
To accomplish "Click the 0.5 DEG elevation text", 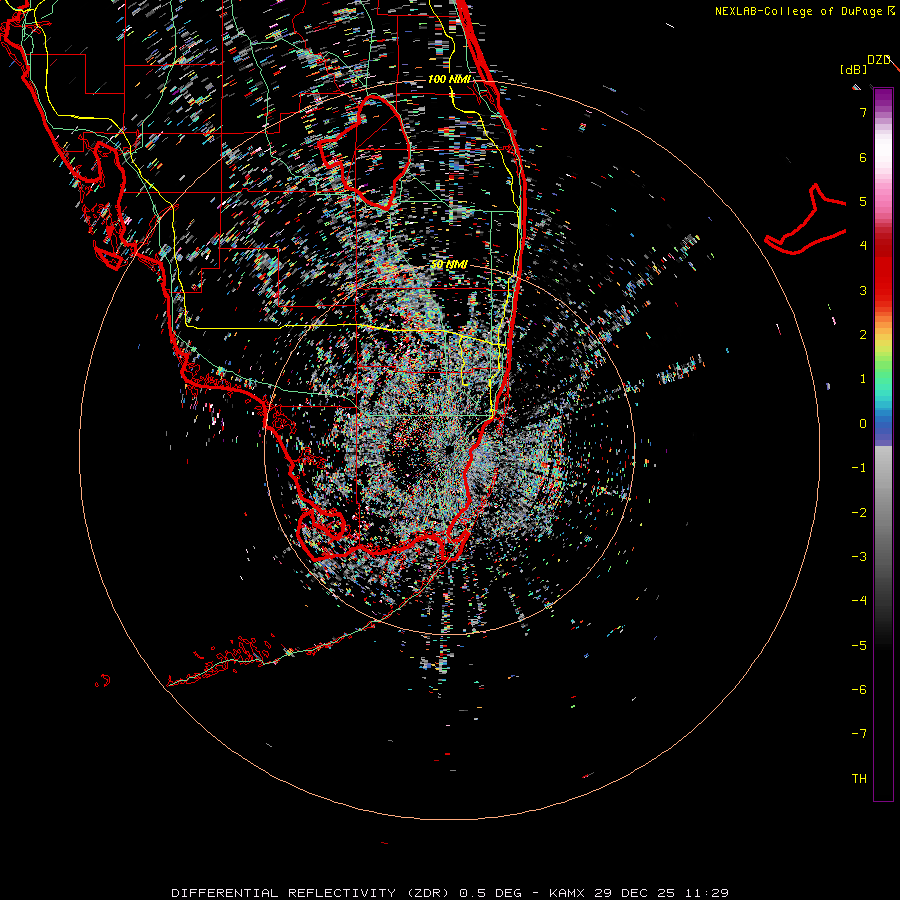I will tap(491, 893).
